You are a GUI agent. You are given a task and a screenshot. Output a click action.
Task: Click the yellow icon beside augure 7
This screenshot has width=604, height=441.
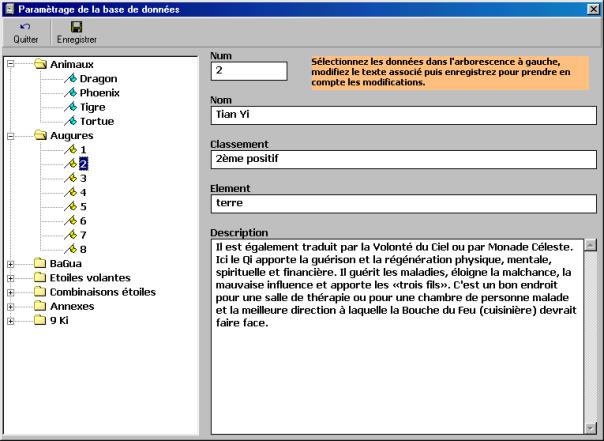tap(70, 235)
